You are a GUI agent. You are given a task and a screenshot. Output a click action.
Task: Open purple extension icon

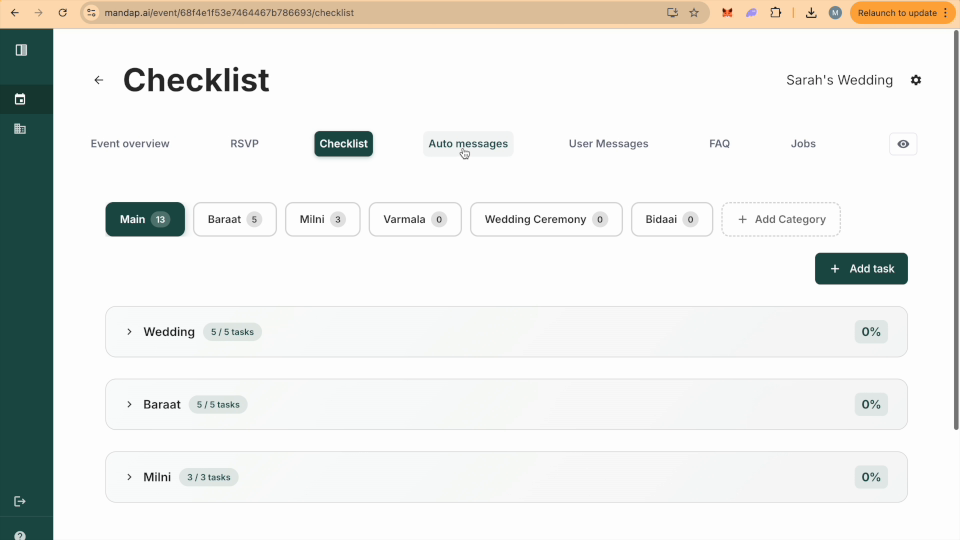751,13
